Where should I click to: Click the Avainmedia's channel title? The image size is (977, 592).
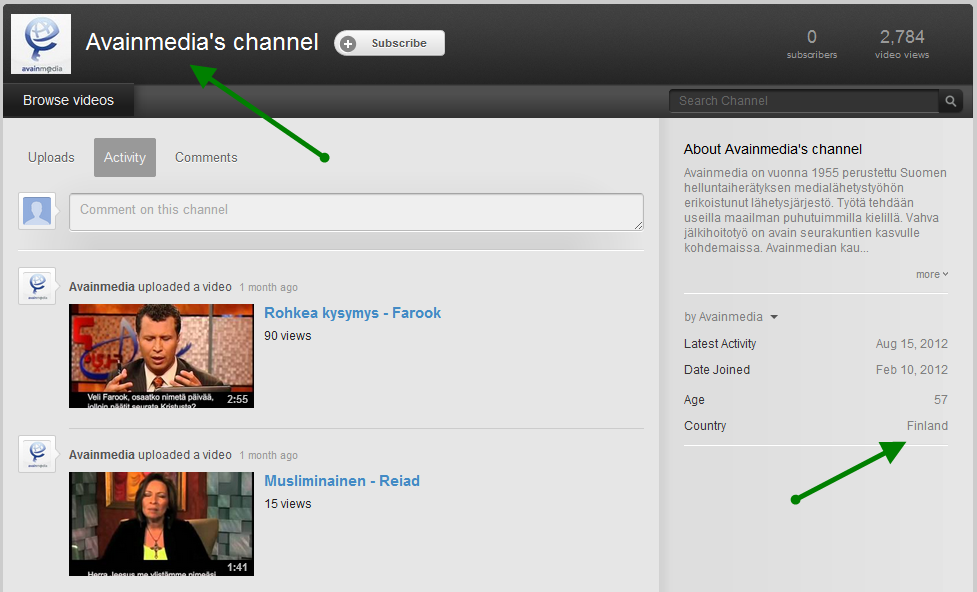[x=202, y=42]
